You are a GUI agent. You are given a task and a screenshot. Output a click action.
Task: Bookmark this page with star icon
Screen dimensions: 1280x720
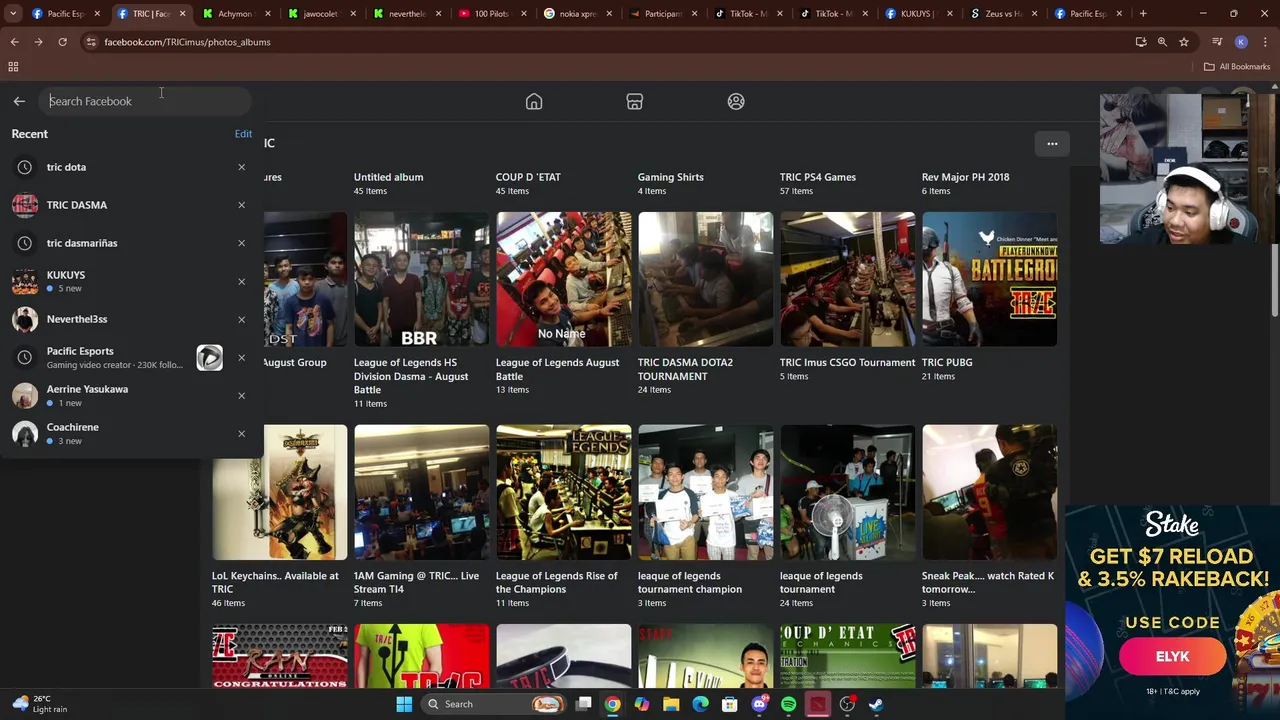pyautogui.click(x=1184, y=42)
